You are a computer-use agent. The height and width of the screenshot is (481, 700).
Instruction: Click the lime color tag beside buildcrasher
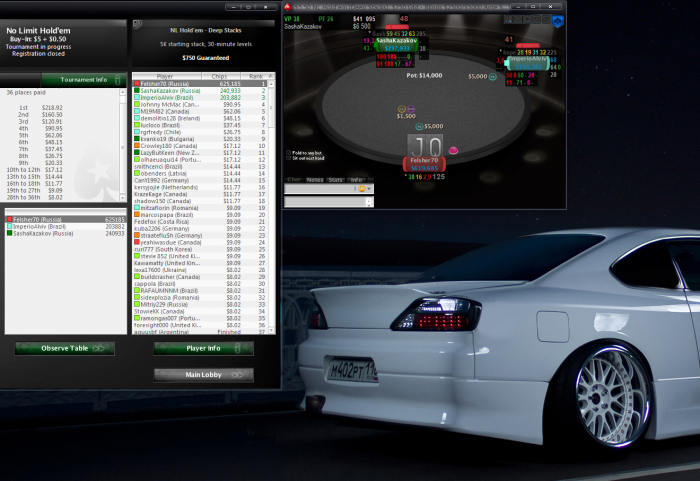click(137, 276)
